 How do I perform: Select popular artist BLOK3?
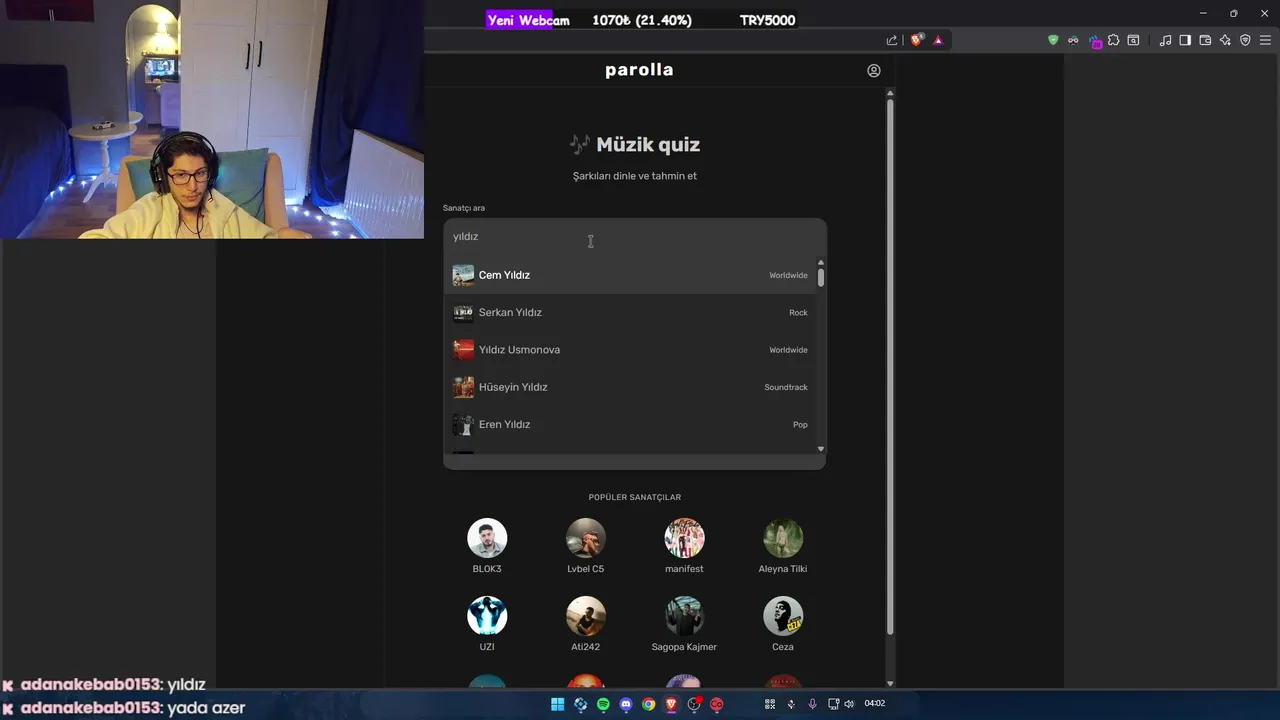tap(487, 546)
